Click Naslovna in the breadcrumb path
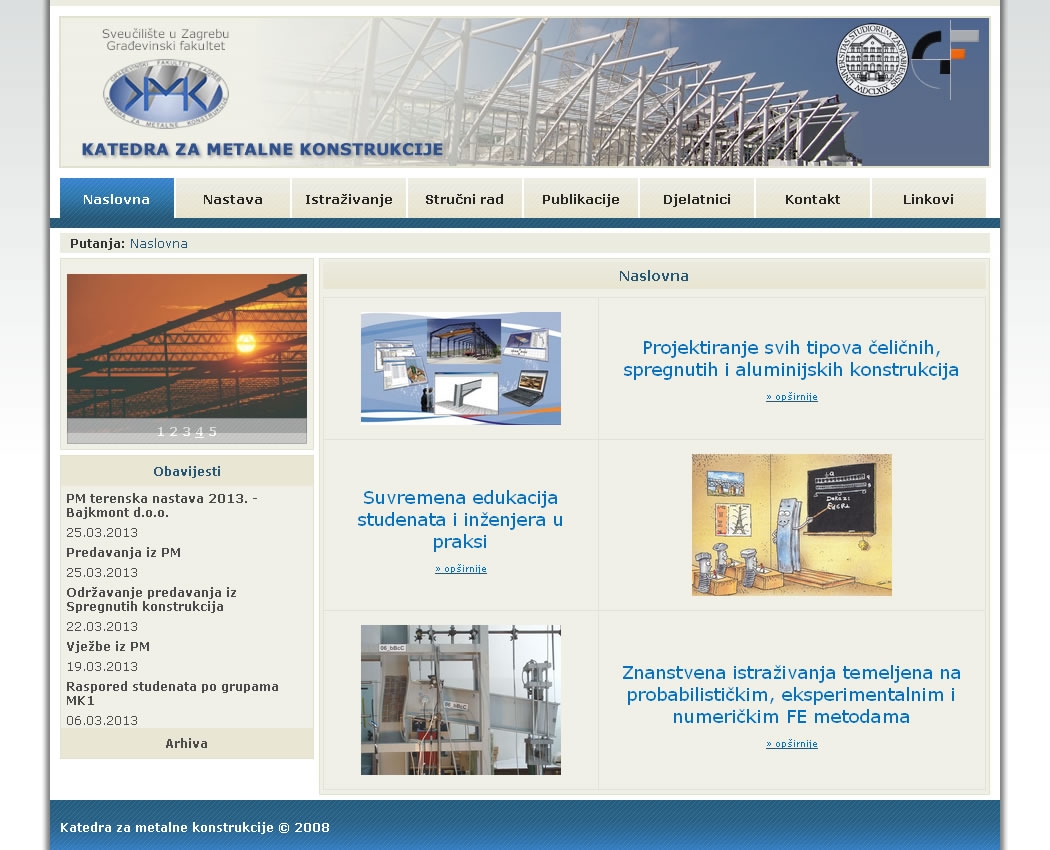 coord(158,243)
